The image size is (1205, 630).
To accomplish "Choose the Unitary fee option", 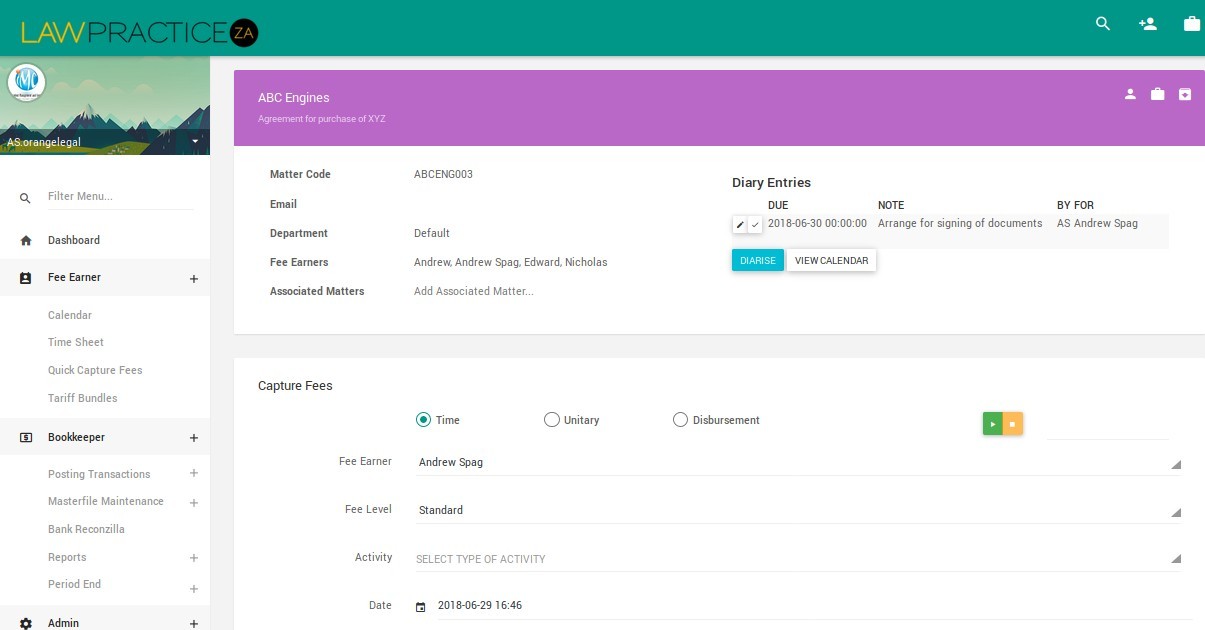I will [551, 419].
